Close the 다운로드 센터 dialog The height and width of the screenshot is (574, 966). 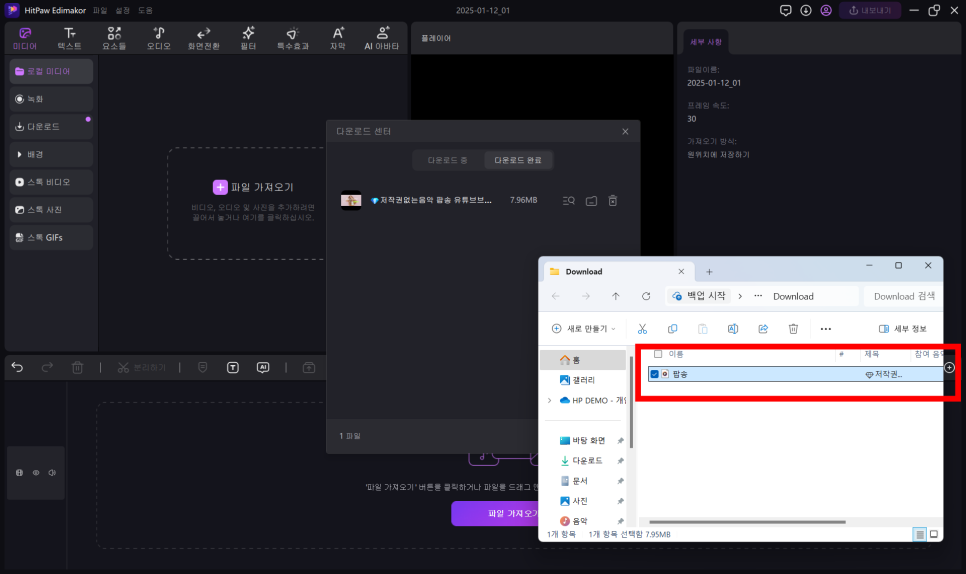[625, 132]
